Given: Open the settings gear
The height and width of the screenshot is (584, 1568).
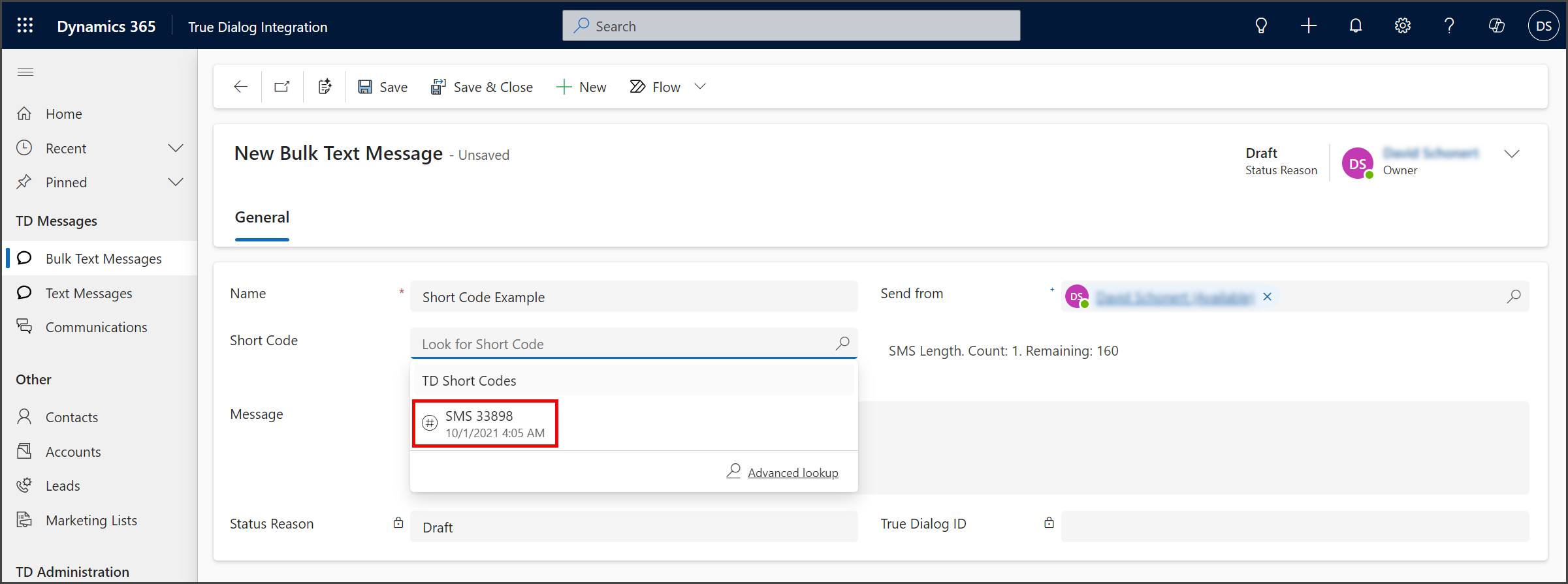Looking at the screenshot, I should [x=1403, y=26].
